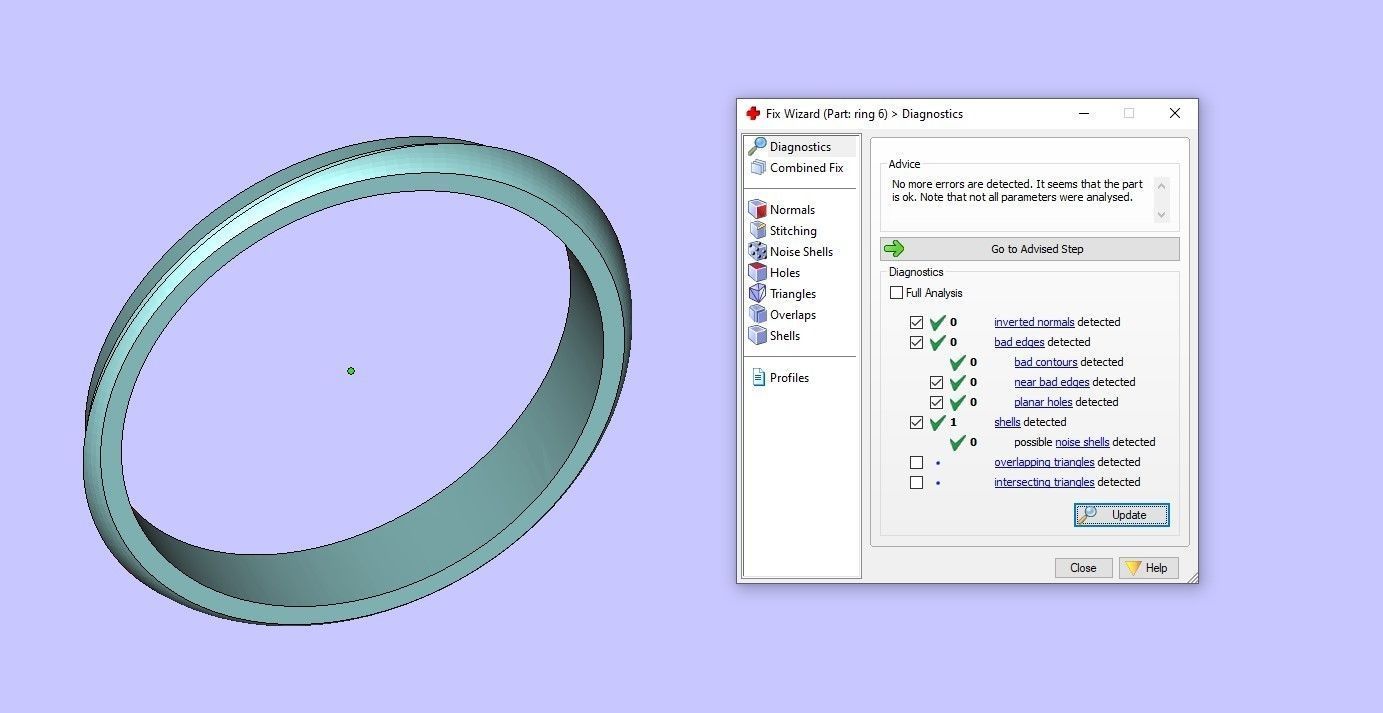Select the Diagnostics magnifier icon
1383x713 pixels.
point(758,147)
